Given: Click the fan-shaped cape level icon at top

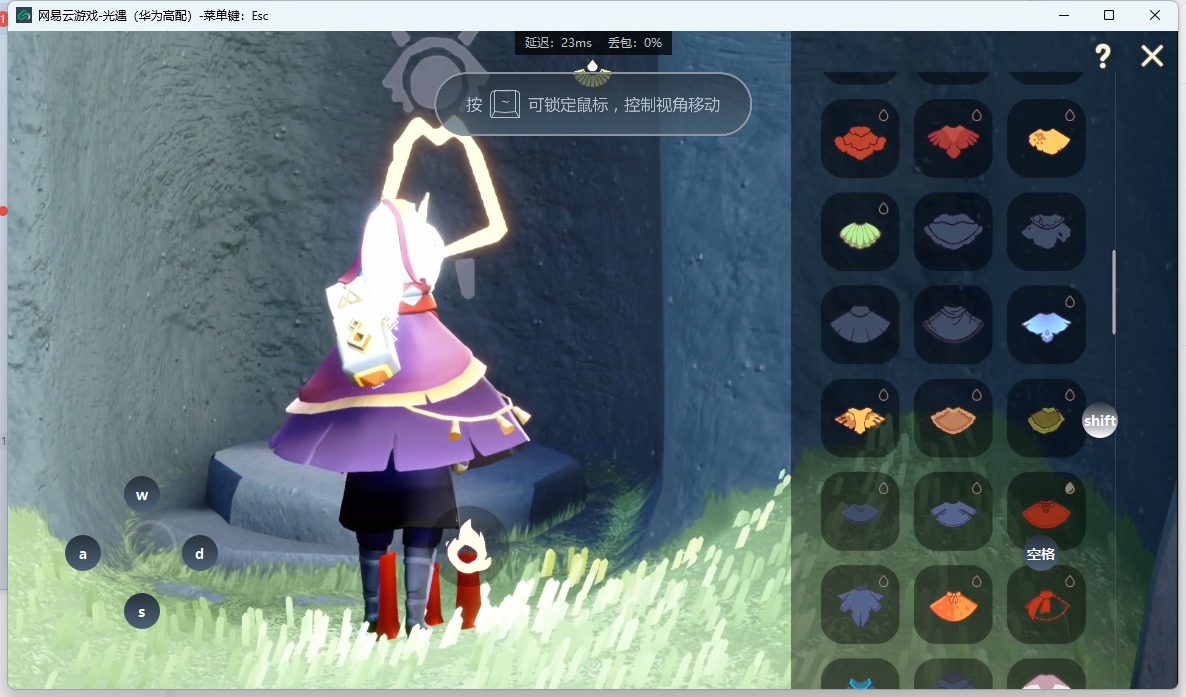Looking at the screenshot, I should [592, 73].
